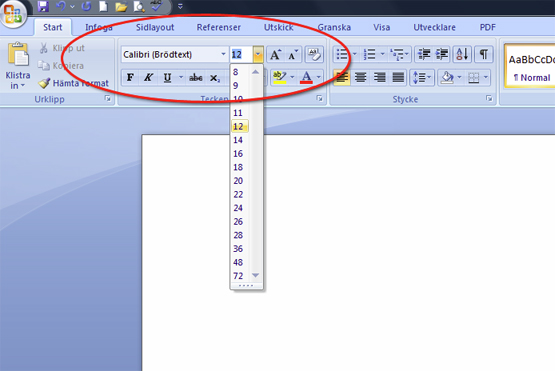The width and height of the screenshot is (555, 371).
Task: Click the Klistra in paste button
Action: point(18,65)
